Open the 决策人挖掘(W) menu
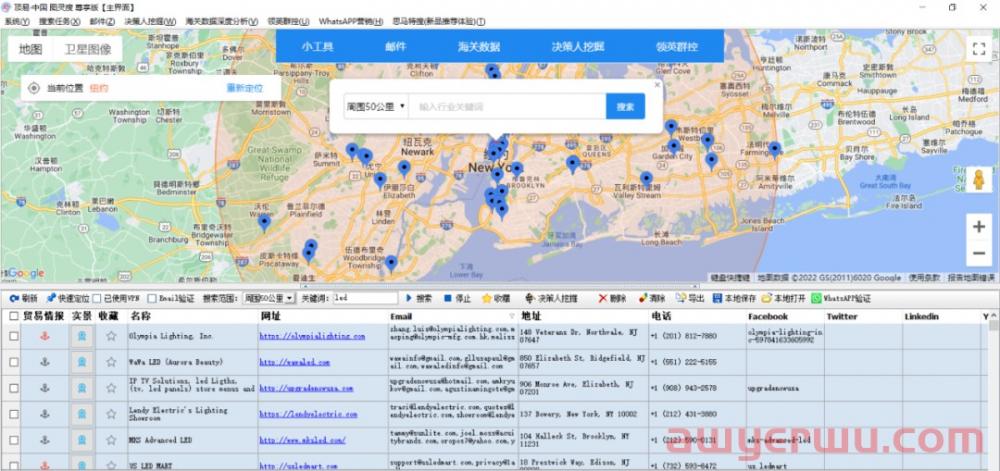Image resolution: width=1000 pixels, height=471 pixels. point(150,21)
